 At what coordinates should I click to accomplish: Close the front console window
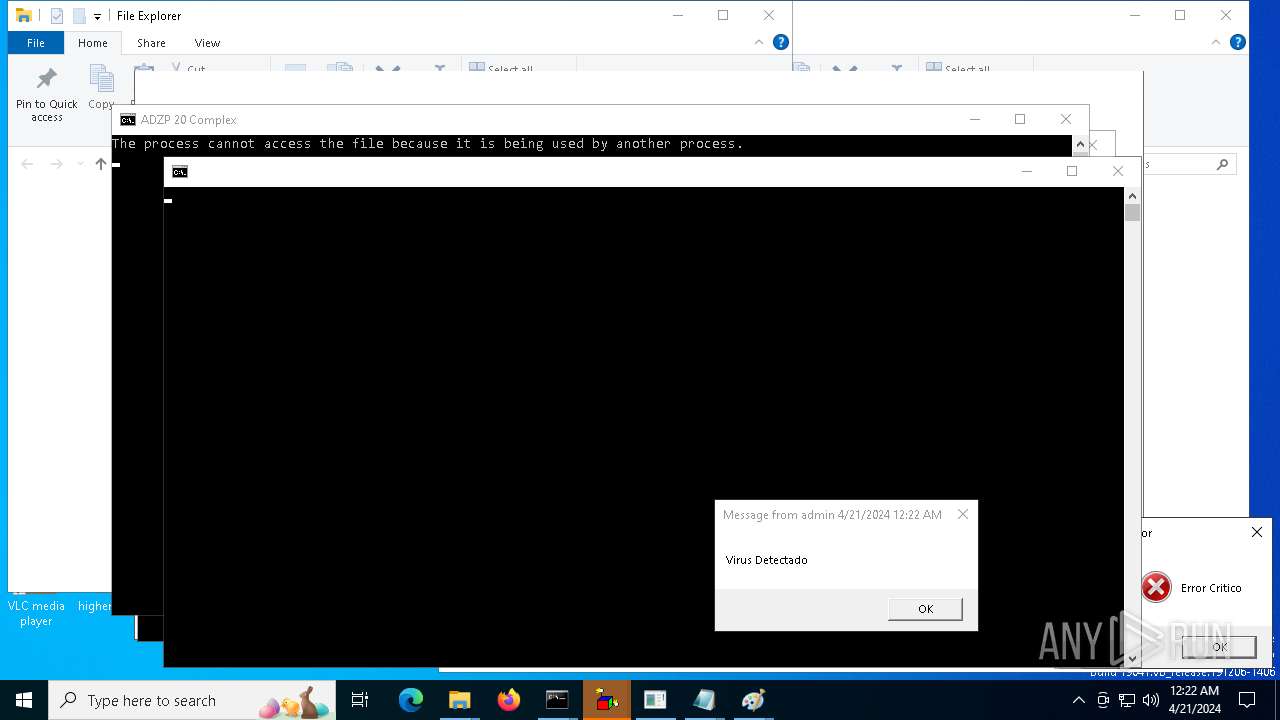point(1118,171)
